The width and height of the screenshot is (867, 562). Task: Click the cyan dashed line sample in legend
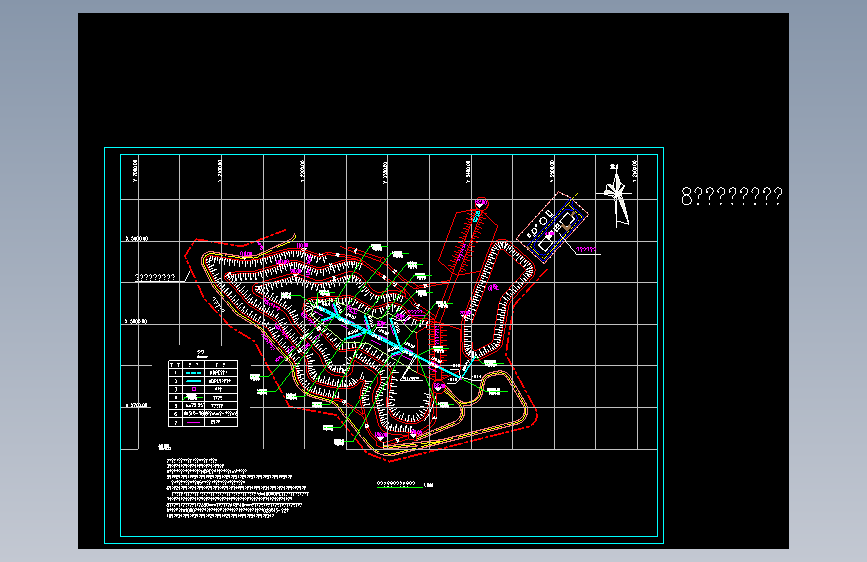pos(193,373)
